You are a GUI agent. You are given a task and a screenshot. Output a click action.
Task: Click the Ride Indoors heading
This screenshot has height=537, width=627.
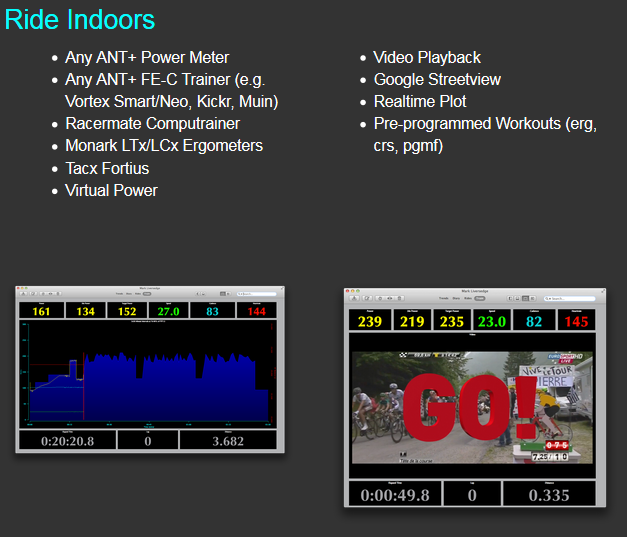click(80, 19)
